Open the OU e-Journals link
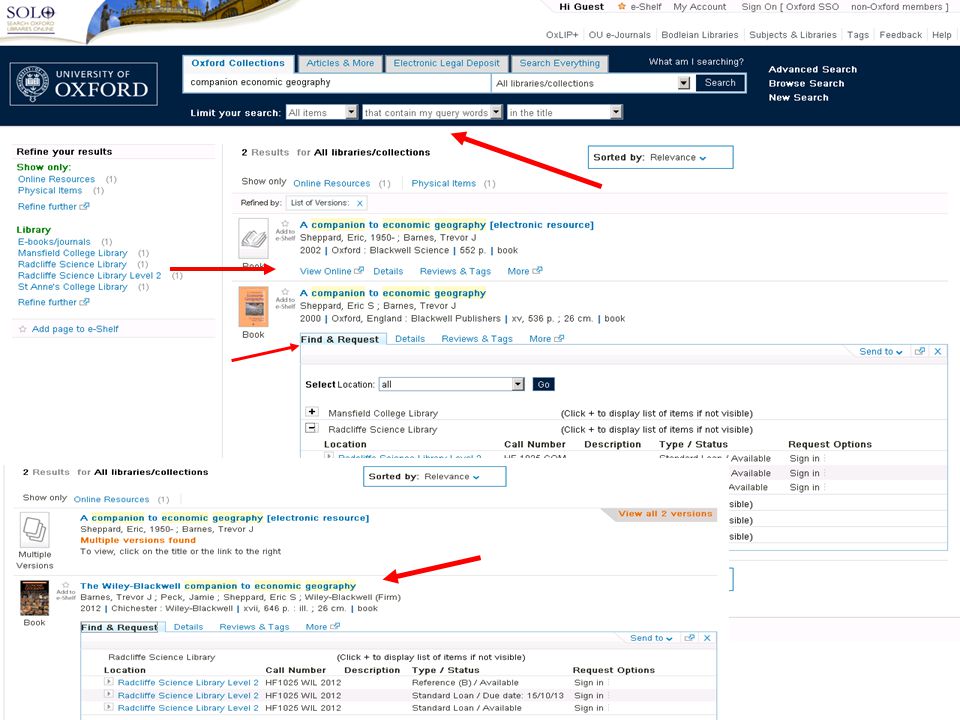 tap(619, 35)
